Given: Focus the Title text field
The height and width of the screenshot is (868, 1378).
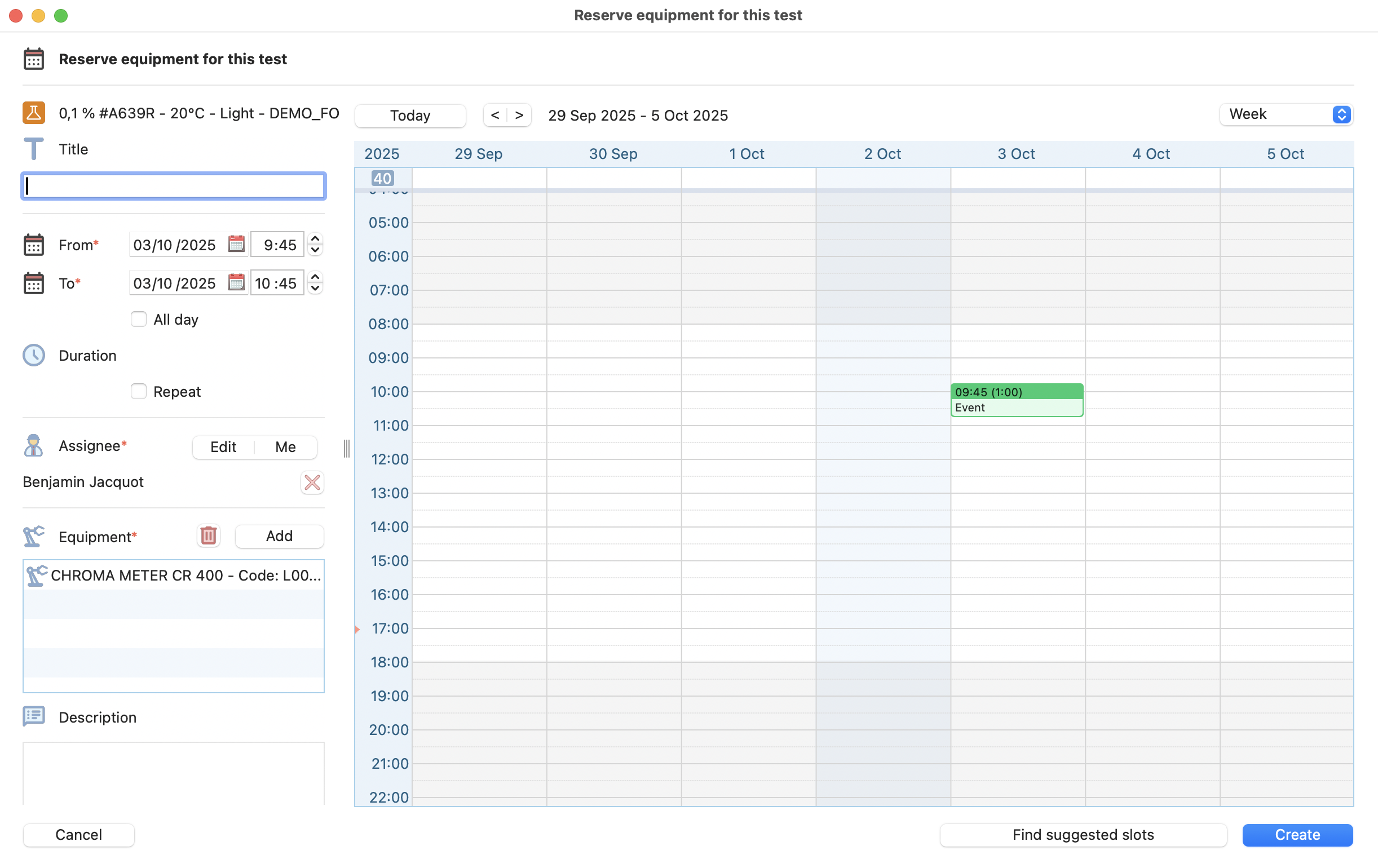Looking at the screenshot, I should [x=174, y=187].
